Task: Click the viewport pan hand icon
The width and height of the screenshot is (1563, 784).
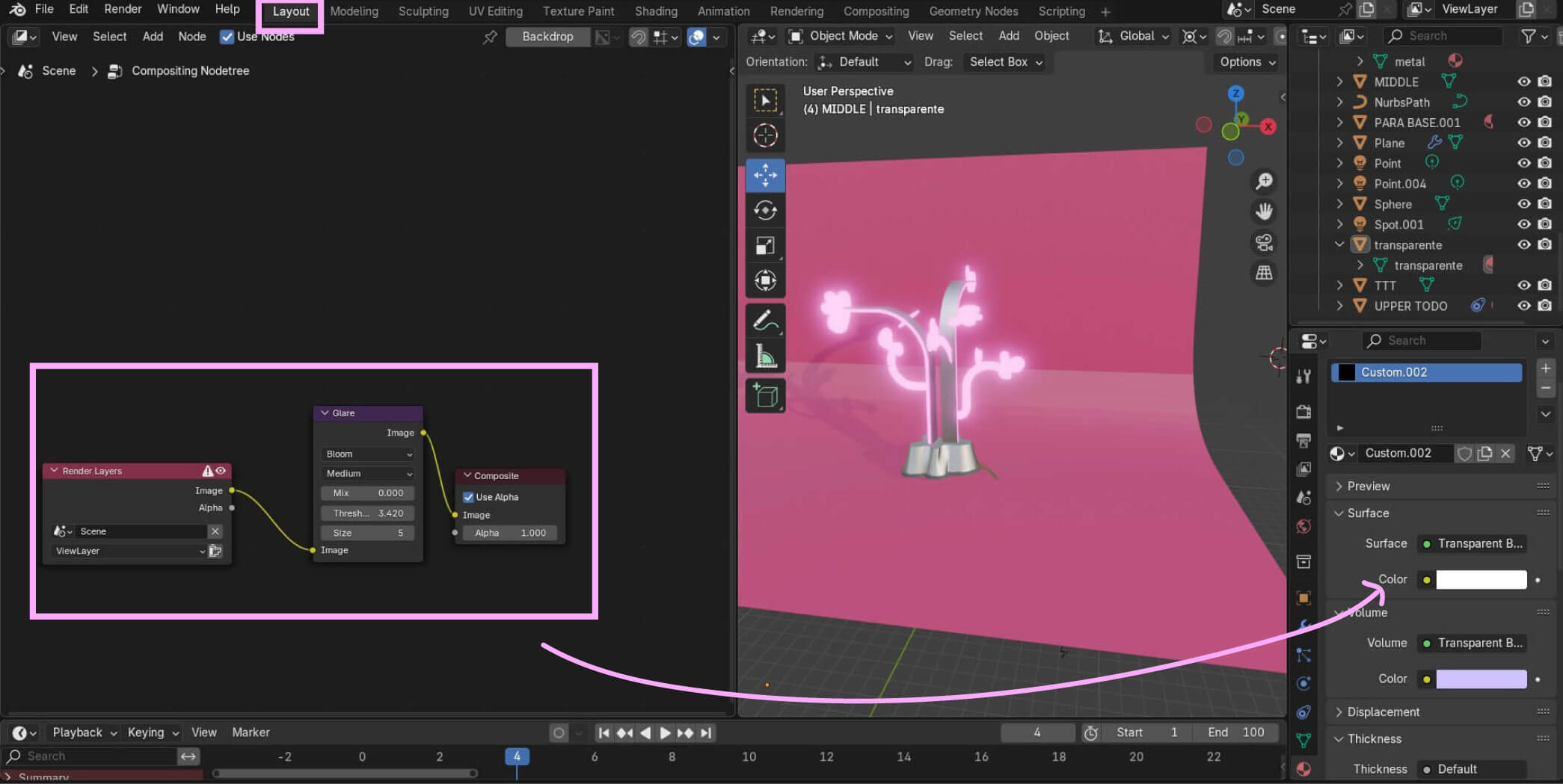Action: tap(1264, 212)
